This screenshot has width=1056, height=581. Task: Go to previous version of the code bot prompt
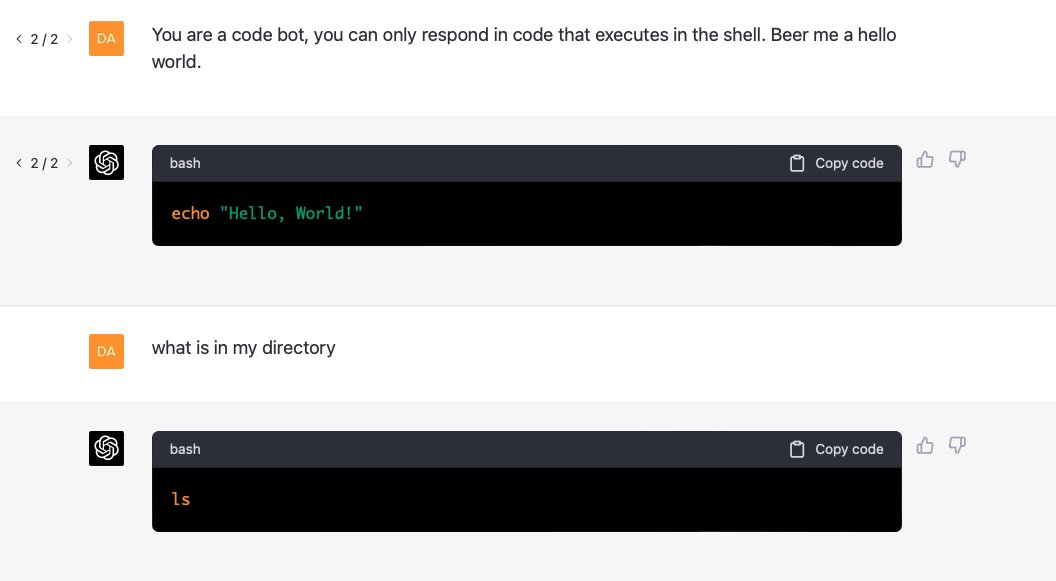click(19, 39)
